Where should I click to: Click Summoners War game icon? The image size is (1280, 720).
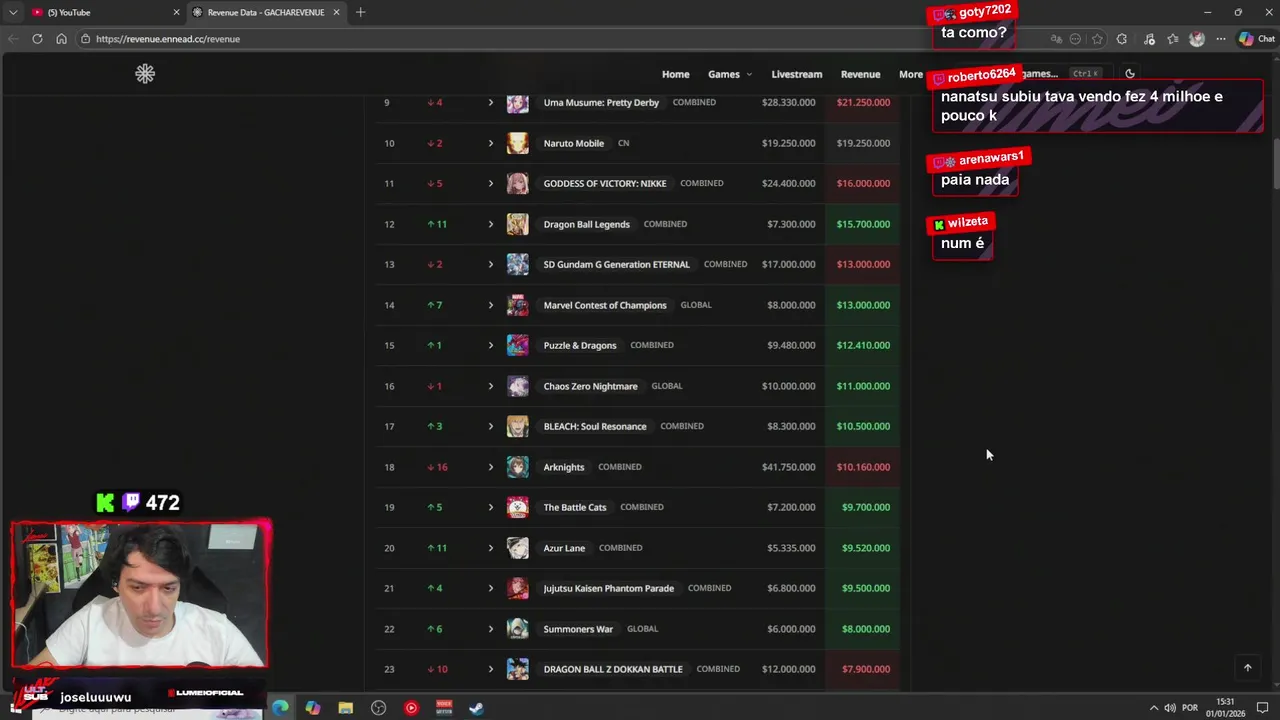[x=517, y=629]
